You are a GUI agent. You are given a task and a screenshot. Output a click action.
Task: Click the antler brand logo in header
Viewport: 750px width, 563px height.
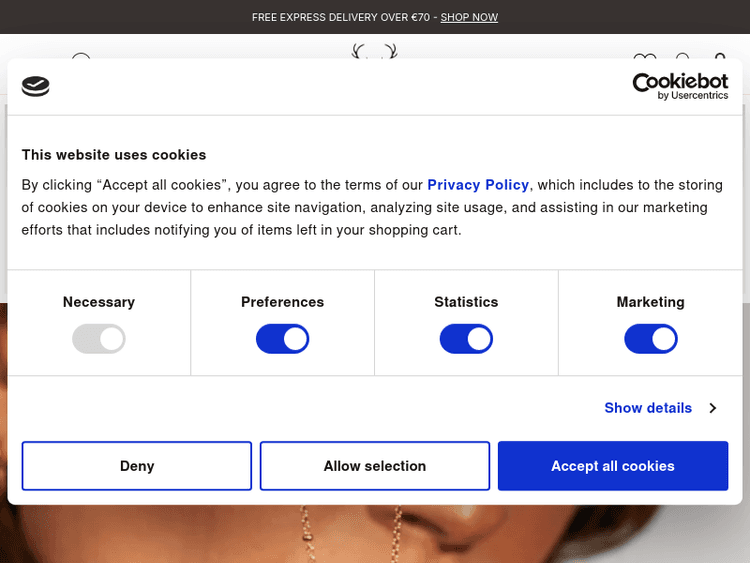click(375, 51)
